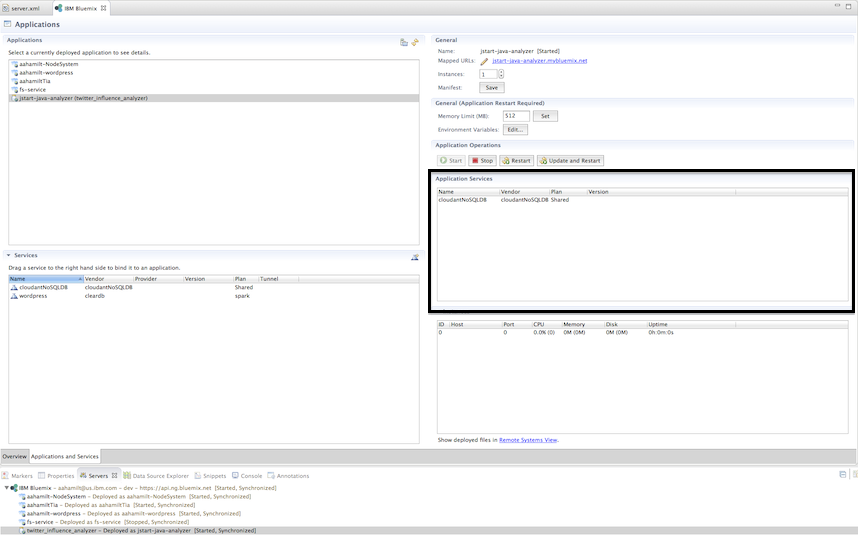Image resolution: width=858 pixels, height=535 pixels.
Task: Sort Services table by Name column
Action: 46,279
